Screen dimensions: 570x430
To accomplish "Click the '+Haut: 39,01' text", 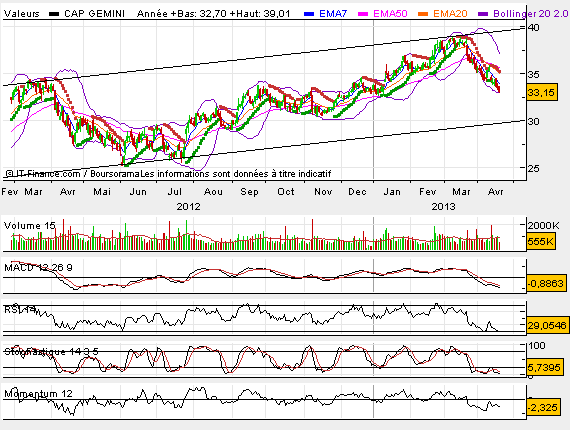I will click(260, 14).
